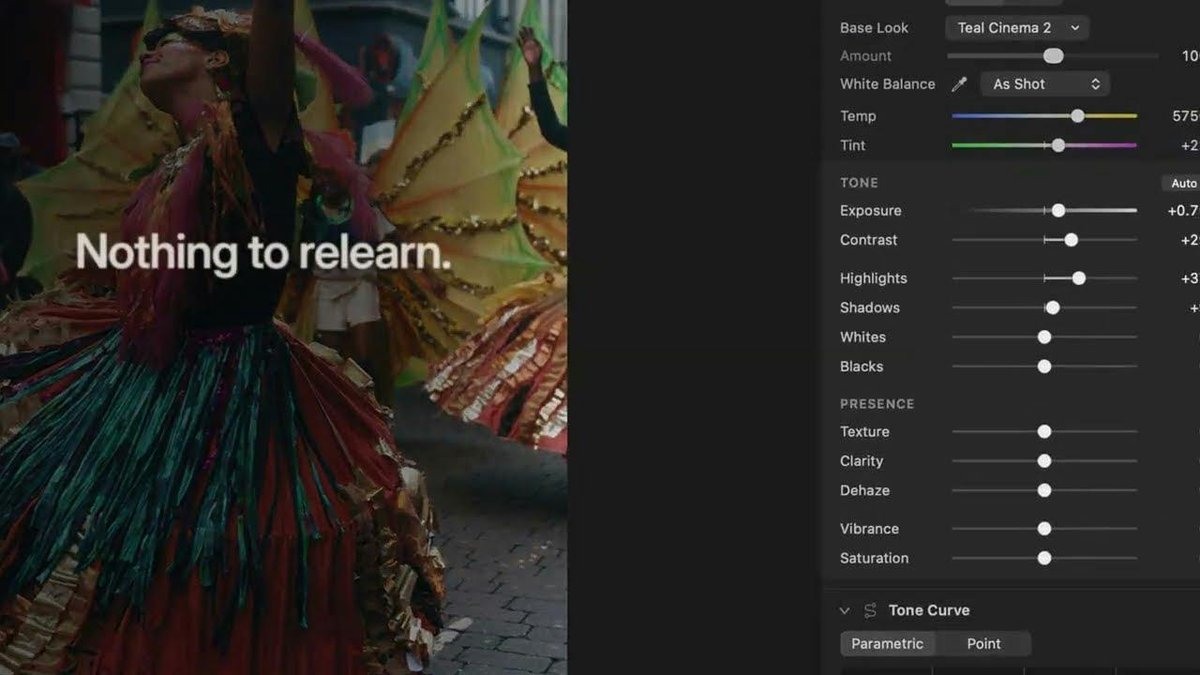Click the Base Look label

point(874,28)
